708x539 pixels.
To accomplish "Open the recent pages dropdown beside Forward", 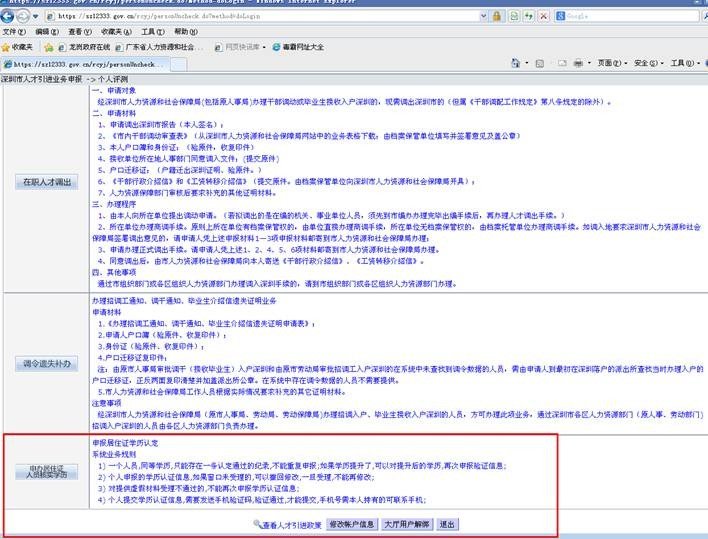I will [x=35, y=17].
